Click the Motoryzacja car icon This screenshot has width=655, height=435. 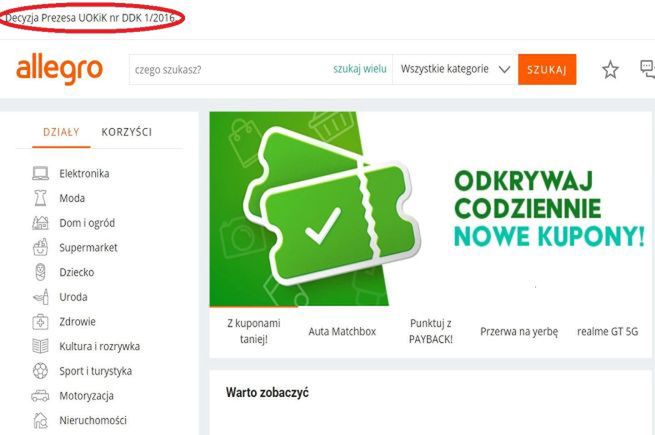pos(41,396)
